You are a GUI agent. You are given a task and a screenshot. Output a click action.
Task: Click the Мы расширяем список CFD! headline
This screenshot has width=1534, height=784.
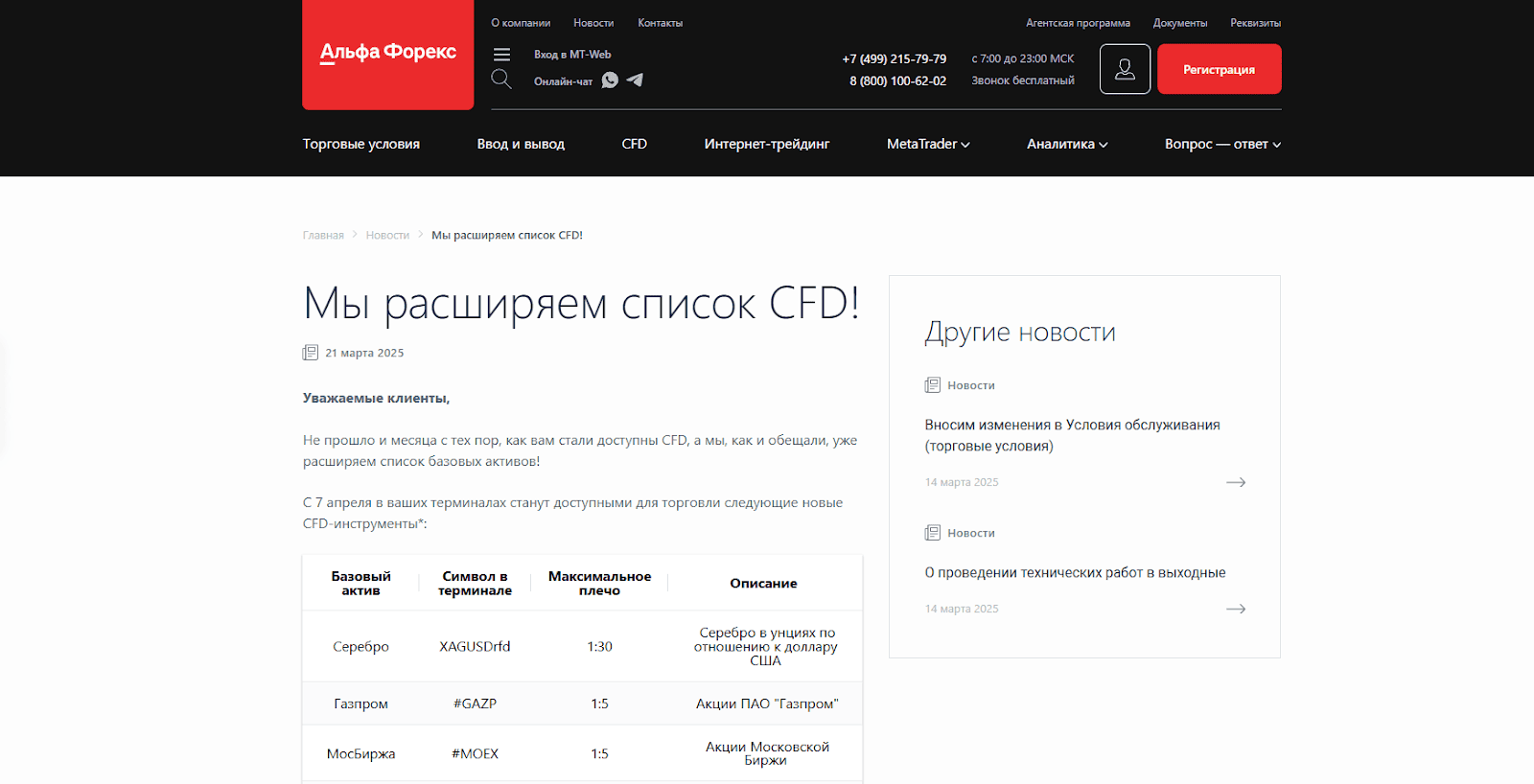pos(581,304)
